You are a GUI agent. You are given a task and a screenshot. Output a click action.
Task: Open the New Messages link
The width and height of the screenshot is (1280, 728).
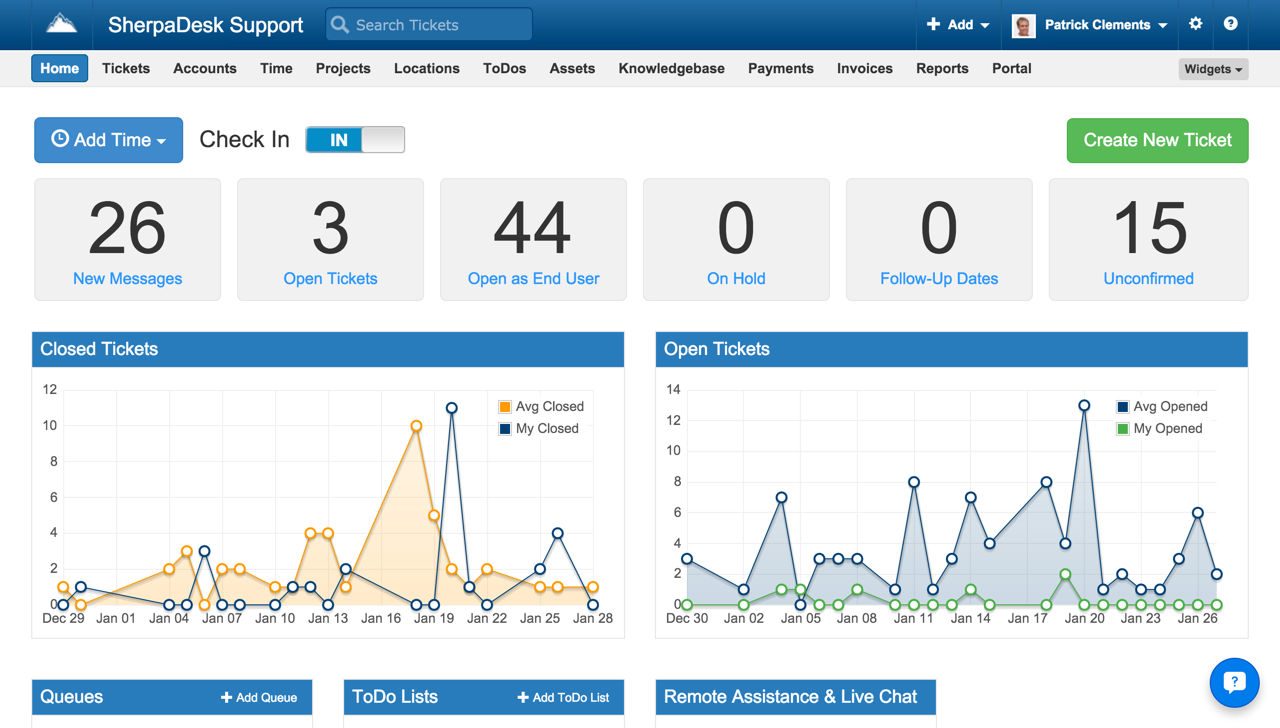click(x=127, y=278)
